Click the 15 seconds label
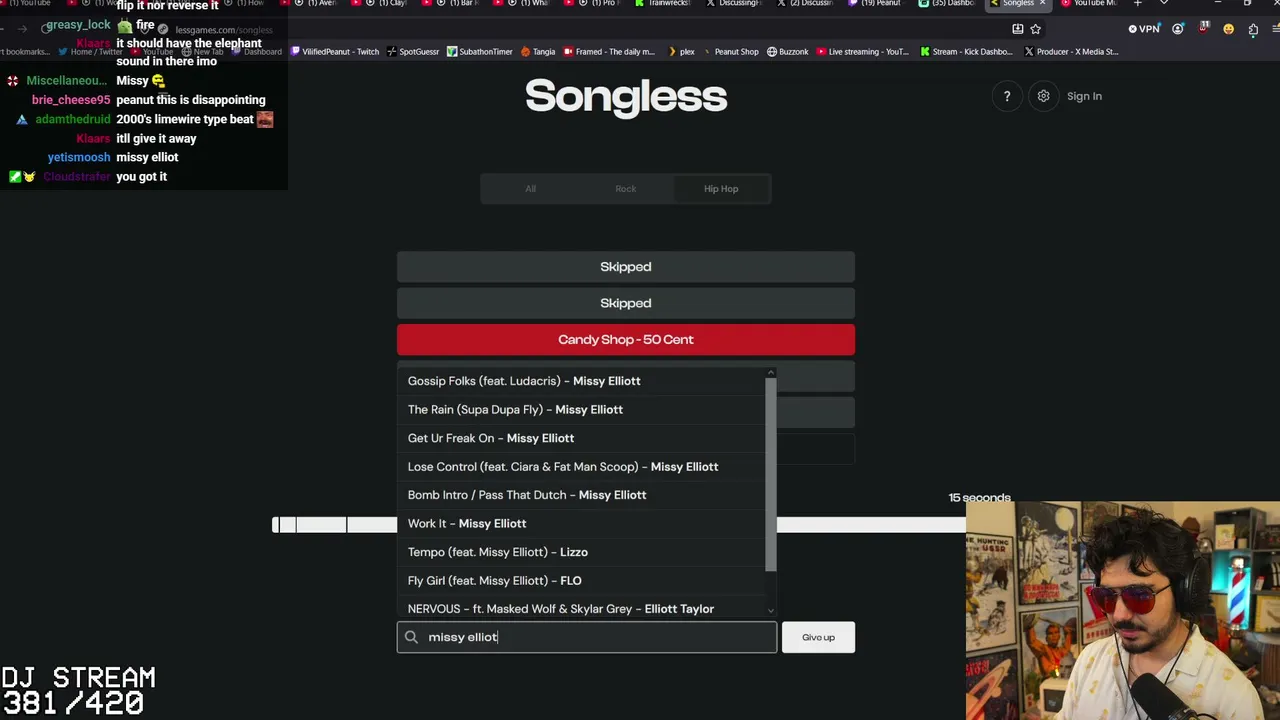The image size is (1280, 720). (979, 498)
